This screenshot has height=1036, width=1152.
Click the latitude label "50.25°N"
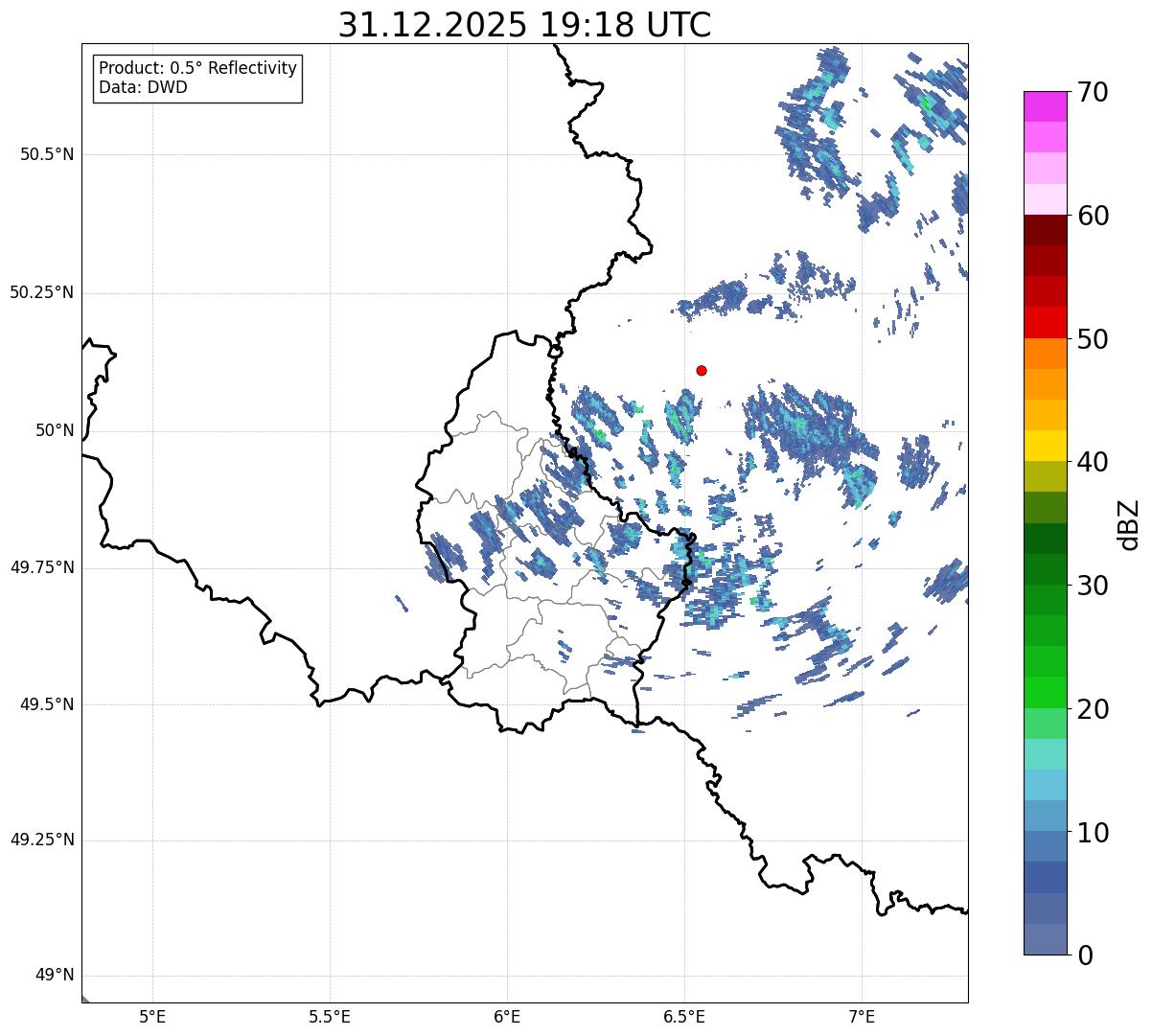click(42, 292)
